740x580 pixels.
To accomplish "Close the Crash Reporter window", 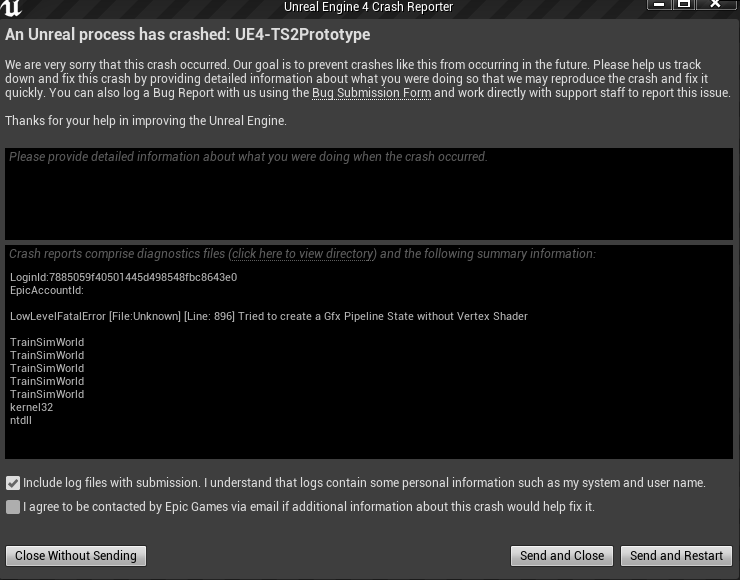I will click(x=717, y=4).
